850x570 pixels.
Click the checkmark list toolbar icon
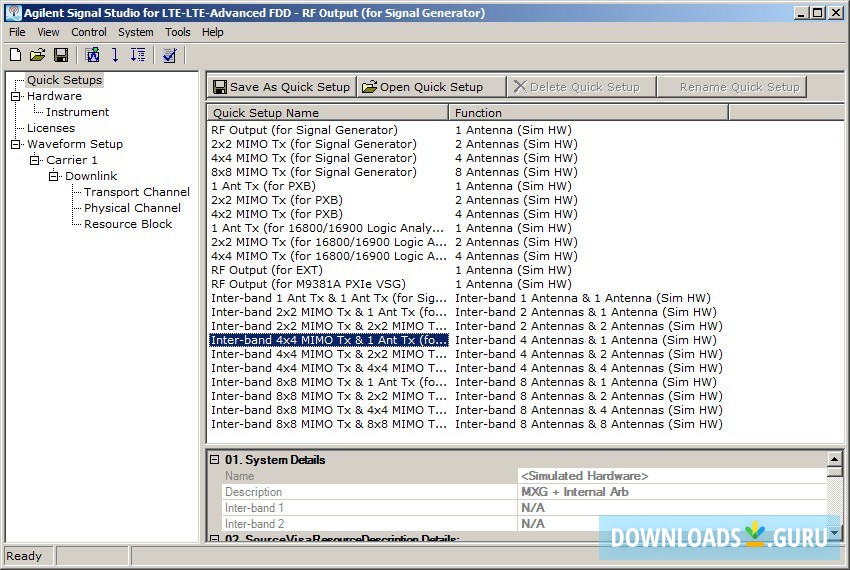click(170, 55)
